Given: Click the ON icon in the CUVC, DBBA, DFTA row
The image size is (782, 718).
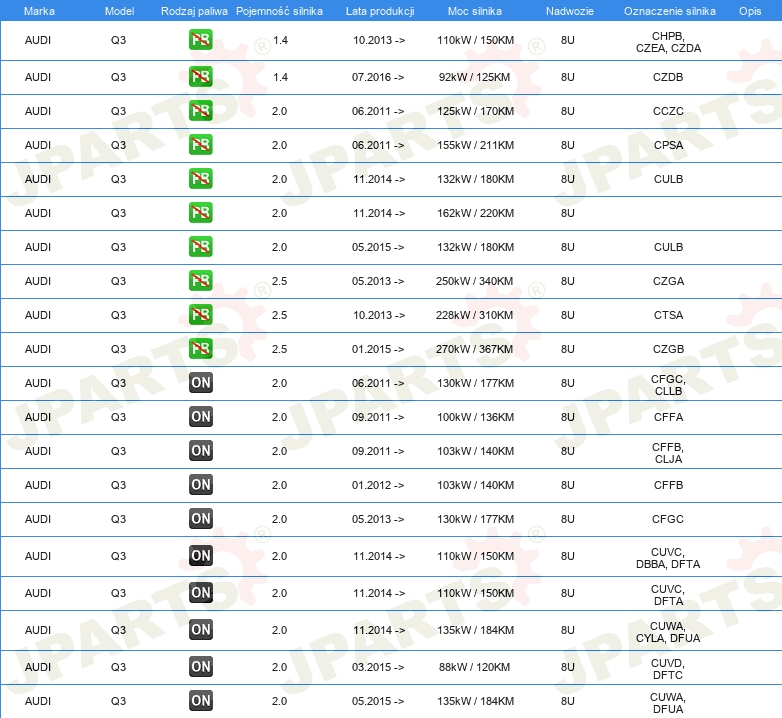Looking at the screenshot, I should tap(201, 555).
